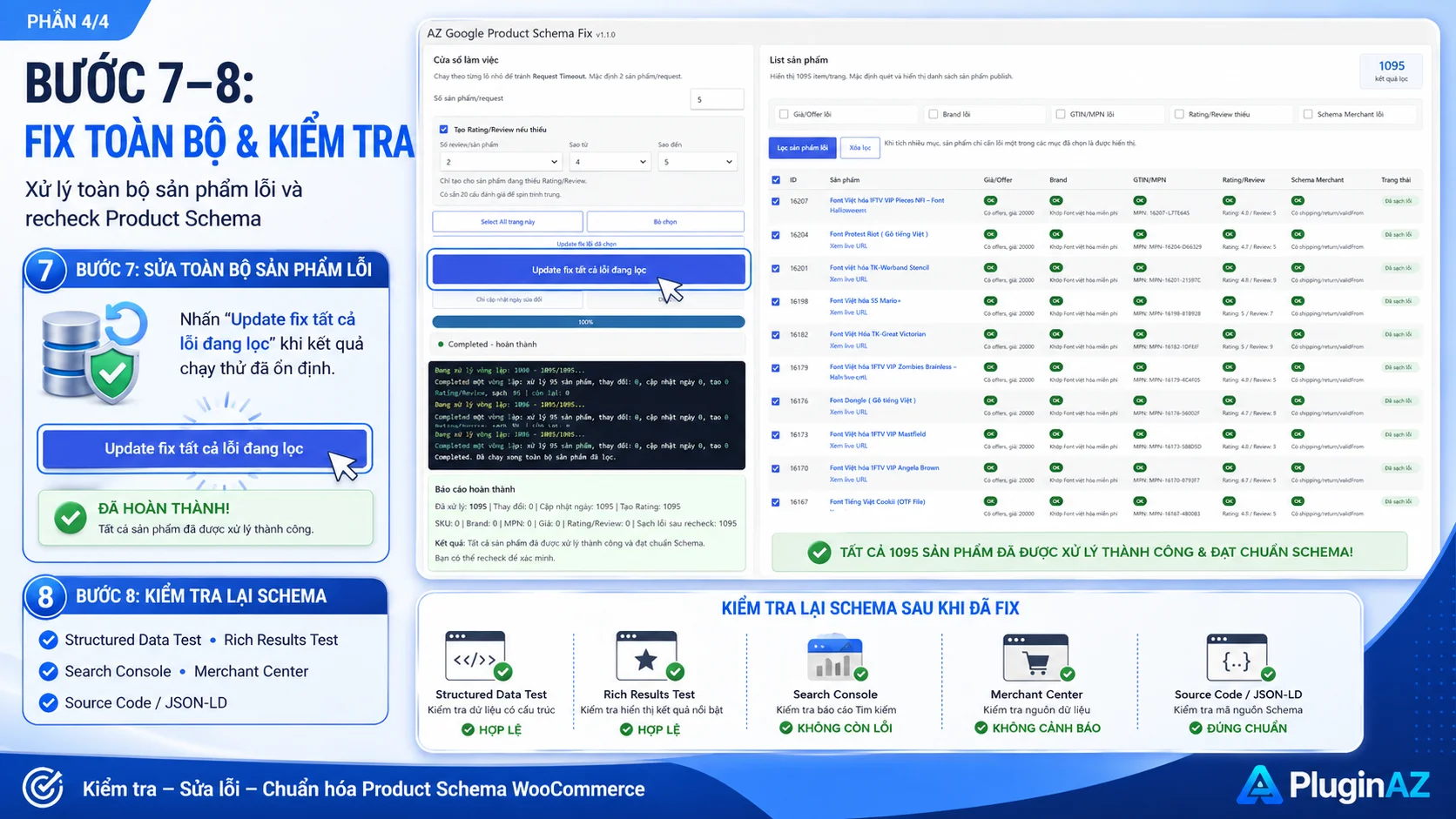Click the green check beside ĐÃ HOÀN THÀNH!

pyautogui.click(x=71, y=518)
